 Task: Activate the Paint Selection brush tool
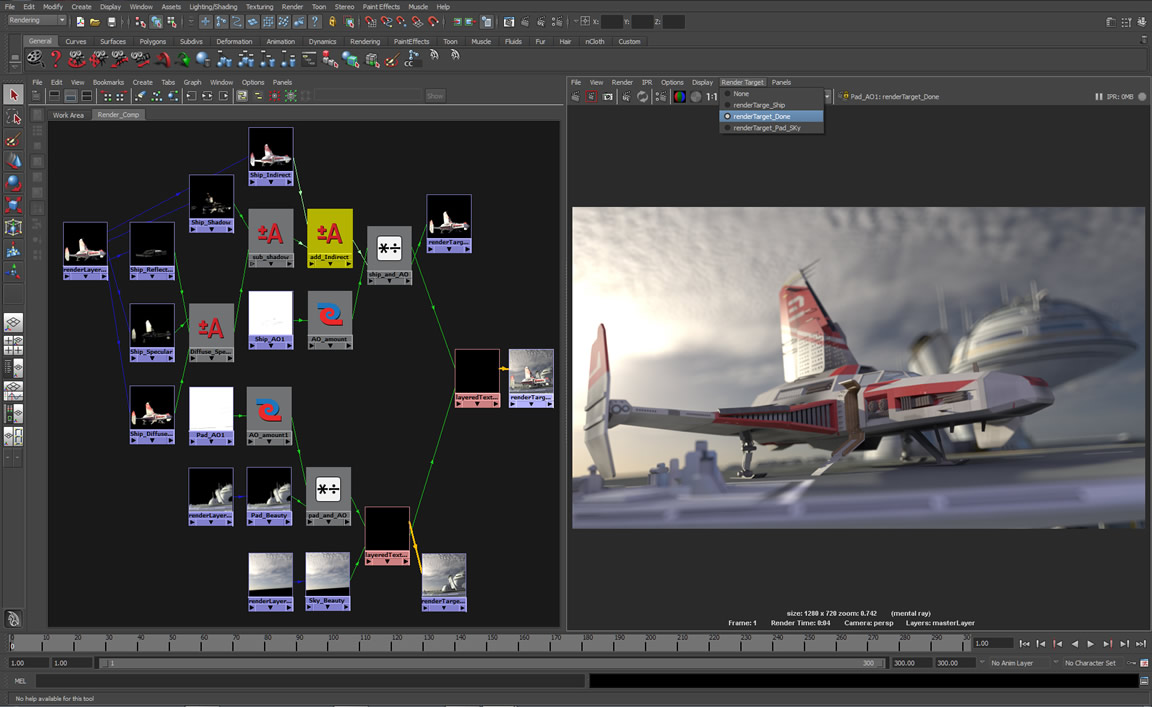coord(13,140)
